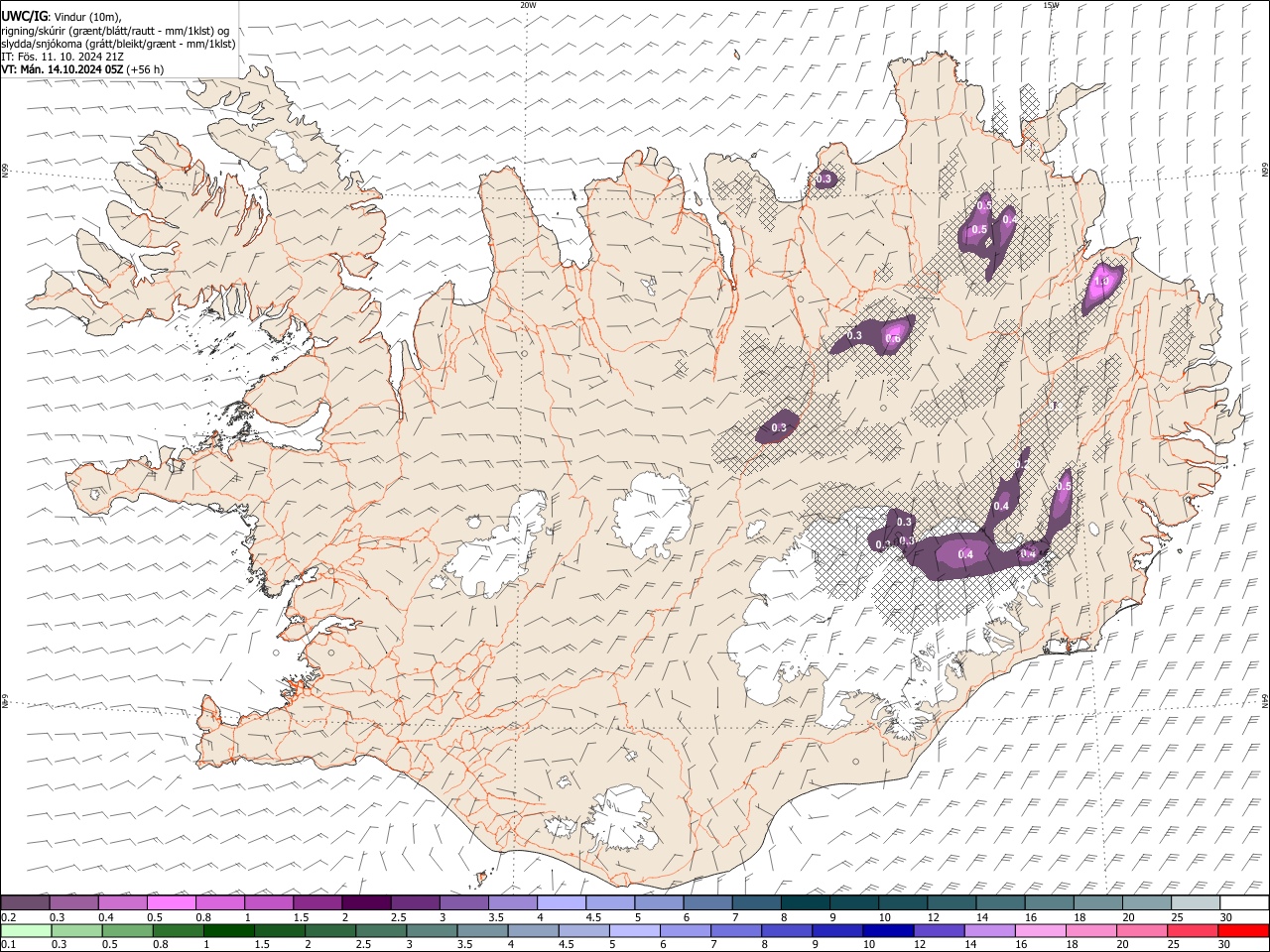Pick the lower legend swatch labeled 0.5
The width and height of the screenshot is (1270, 952).
click(x=127, y=930)
